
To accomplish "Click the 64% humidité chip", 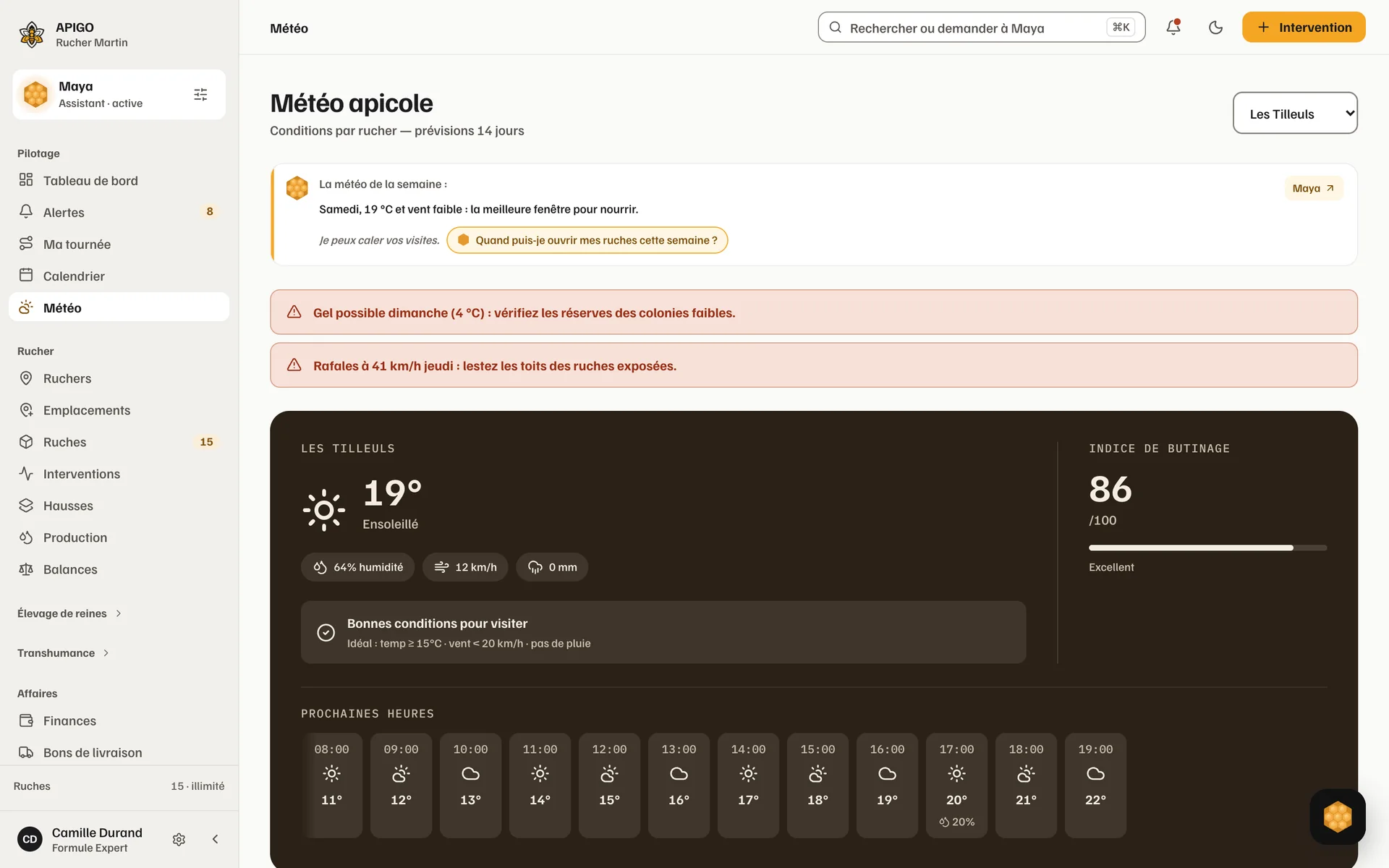I will pos(357,567).
